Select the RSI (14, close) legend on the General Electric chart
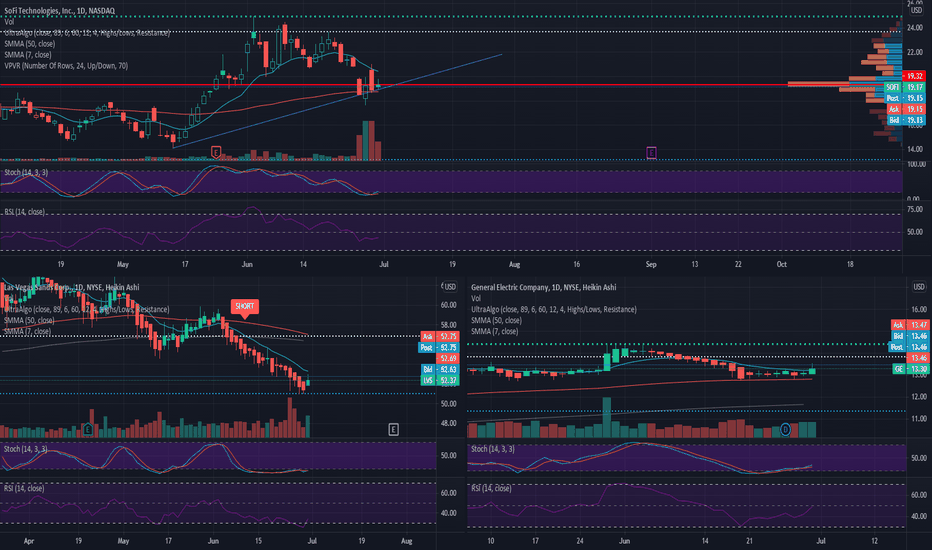This screenshot has height=550, width=932. pyautogui.click(x=492, y=488)
